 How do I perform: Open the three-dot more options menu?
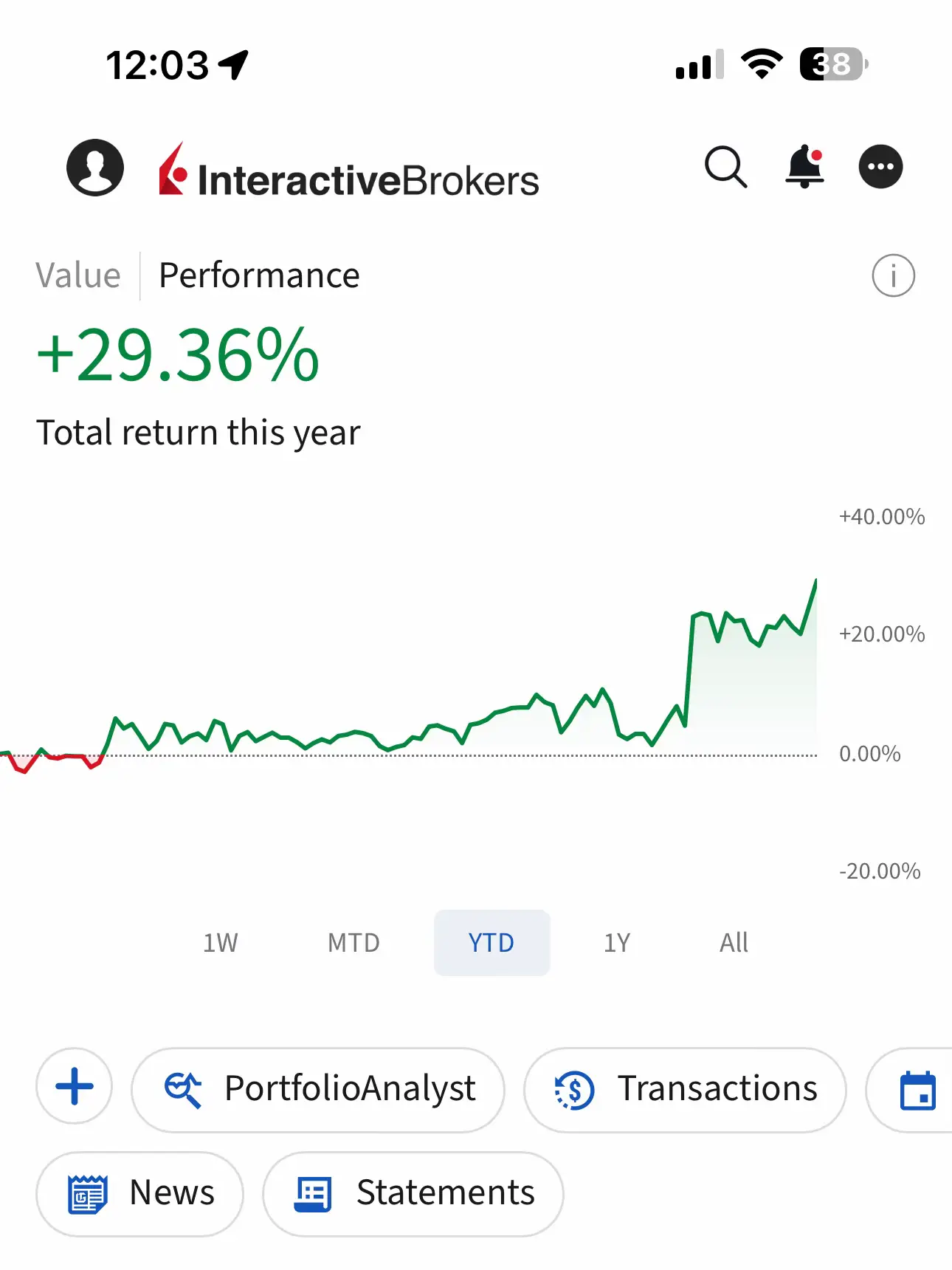click(x=880, y=167)
